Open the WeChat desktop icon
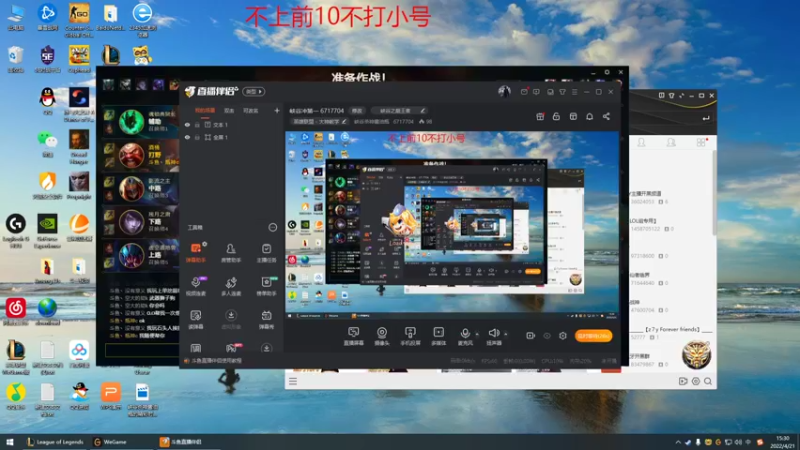Viewport: 800px width, 450px height. click(x=47, y=143)
